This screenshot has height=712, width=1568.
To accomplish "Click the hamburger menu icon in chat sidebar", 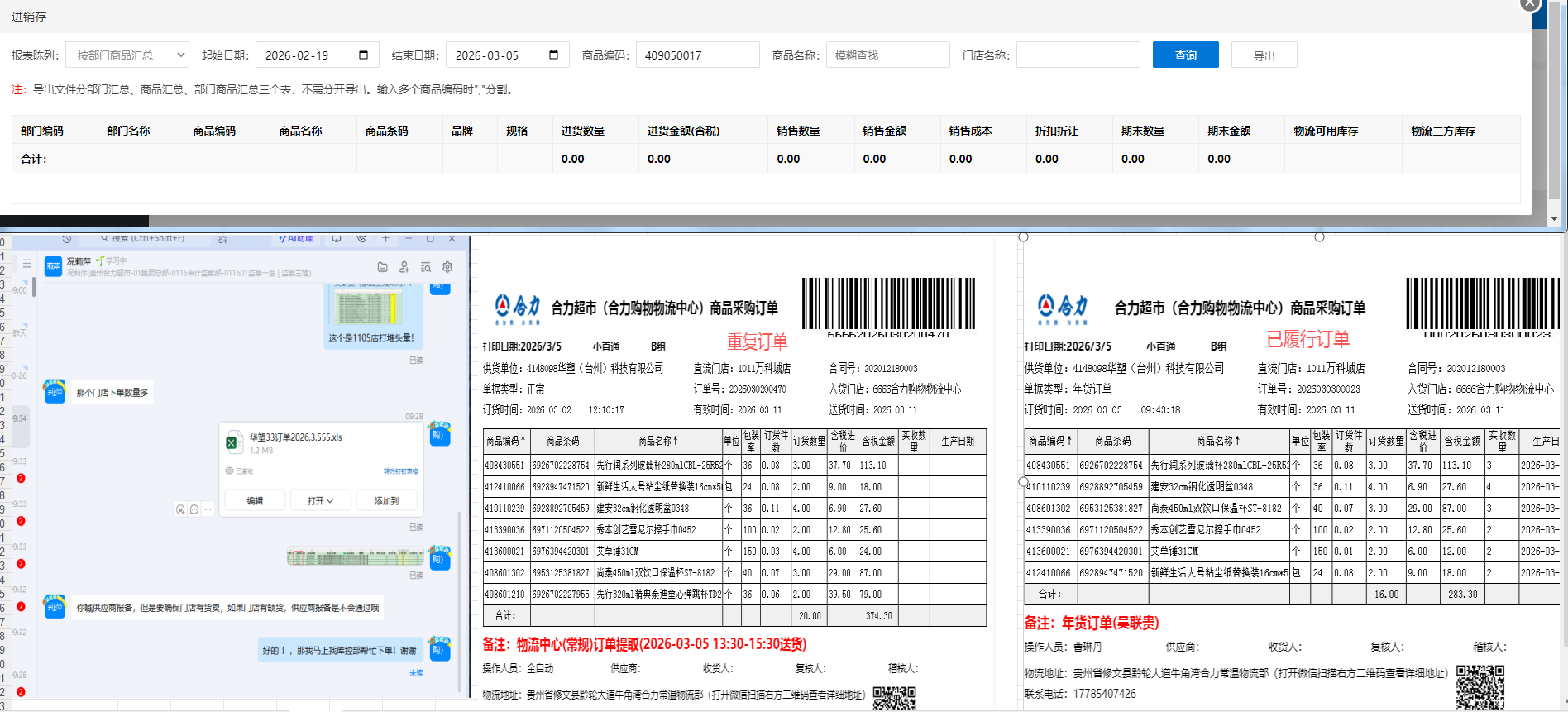I will [x=27, y=264].
